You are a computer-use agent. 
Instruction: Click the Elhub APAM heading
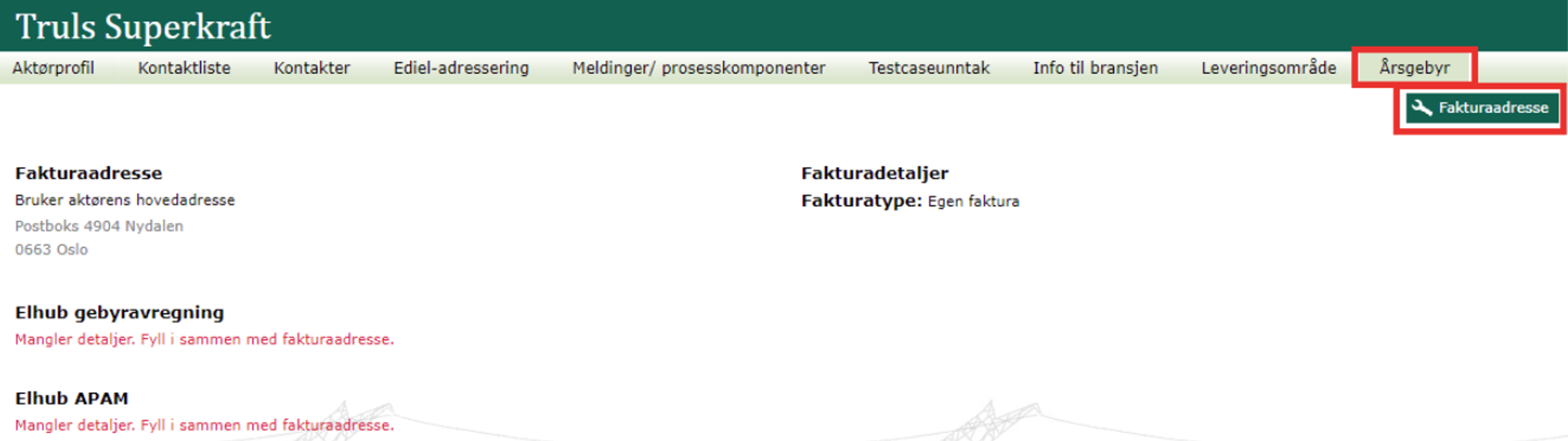point(72,399)
